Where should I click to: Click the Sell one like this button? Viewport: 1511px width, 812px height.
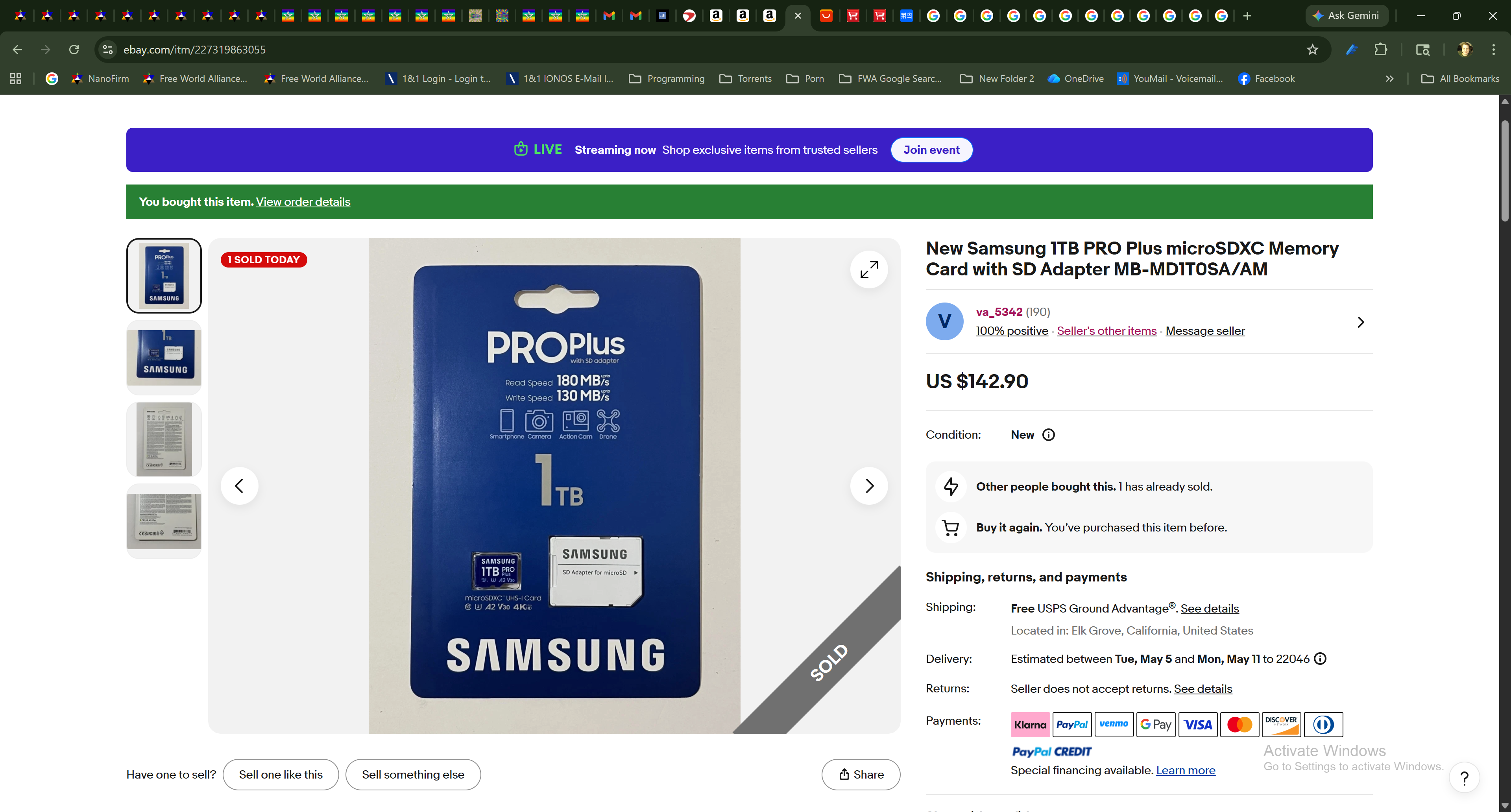(281, 775)
